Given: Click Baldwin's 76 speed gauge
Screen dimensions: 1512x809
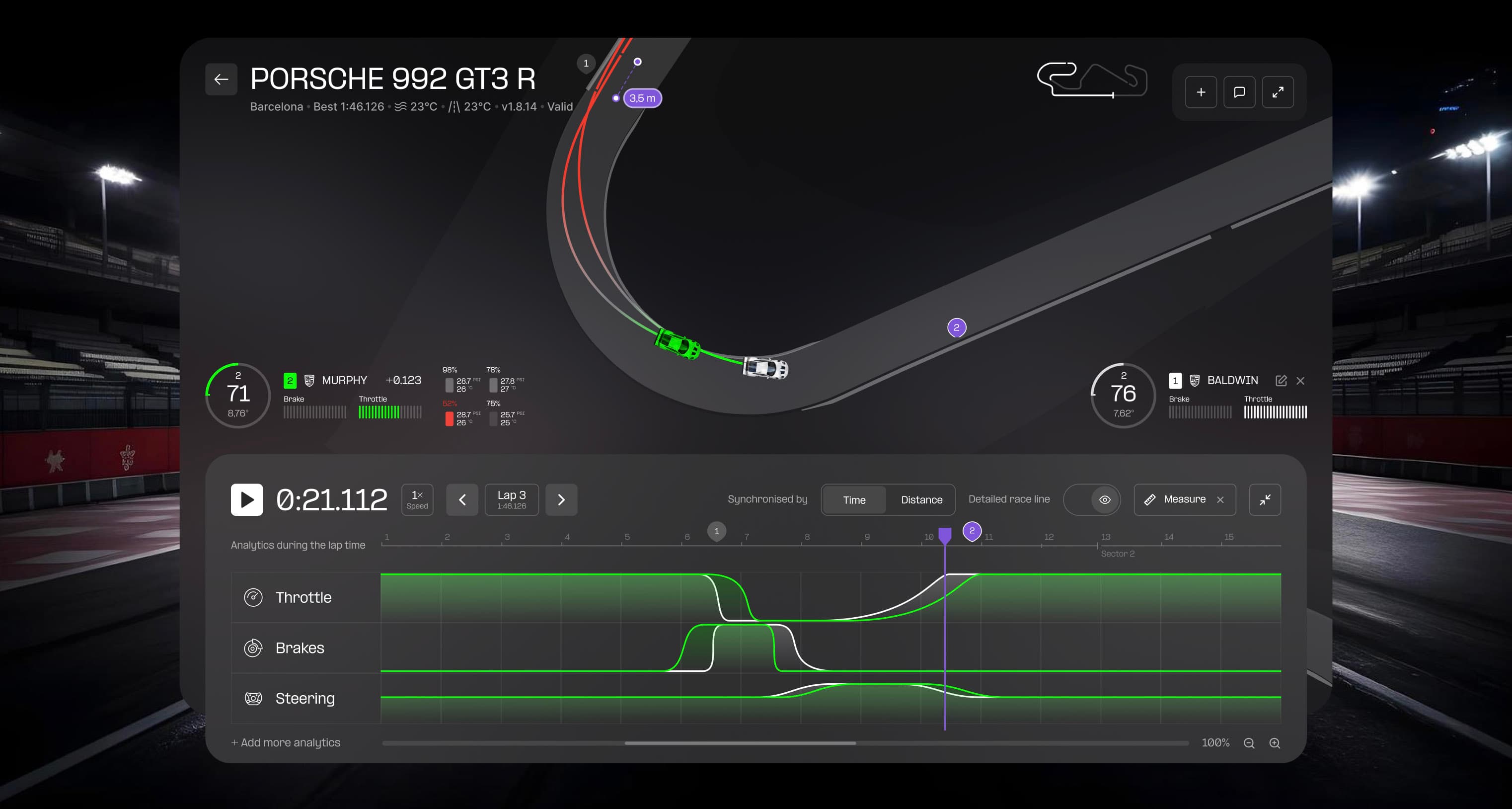Looking at the screenshot, I should (x=1123, y=395).
